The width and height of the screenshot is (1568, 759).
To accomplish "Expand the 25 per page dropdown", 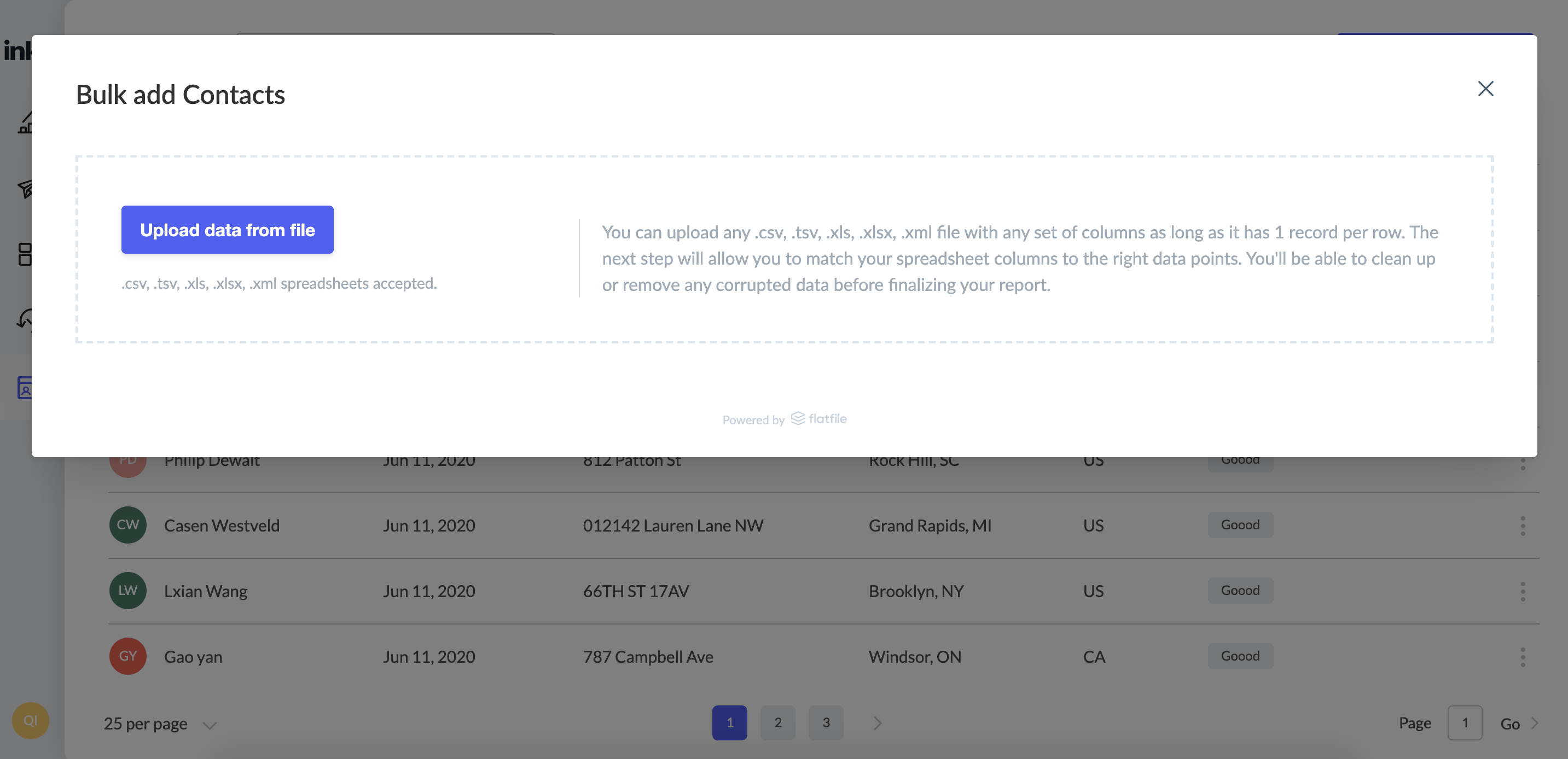I will click(x=160, y=721).
